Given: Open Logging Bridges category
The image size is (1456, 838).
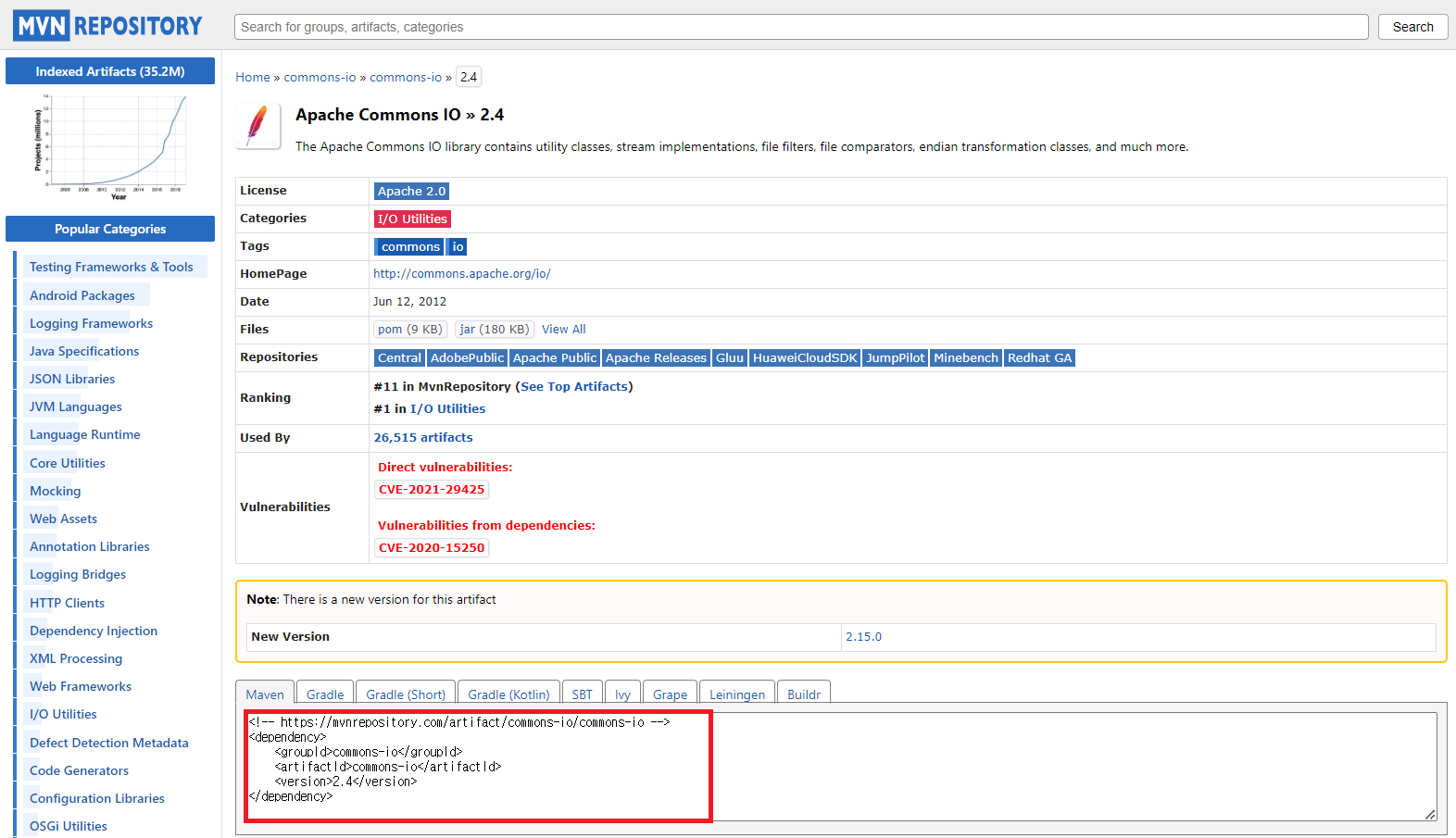Looking at the screenshot, I should (78, 574).
